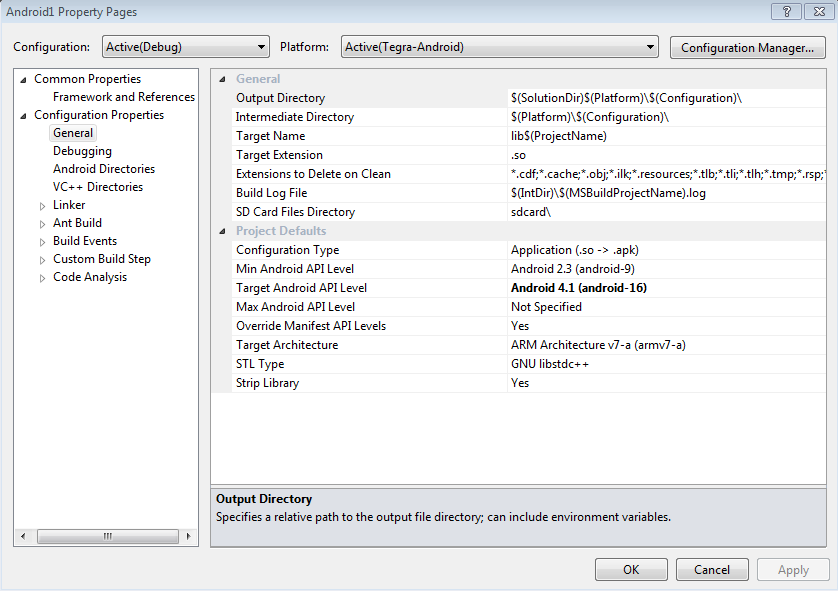Select the Min Android API Level label

tap(295, 269)
